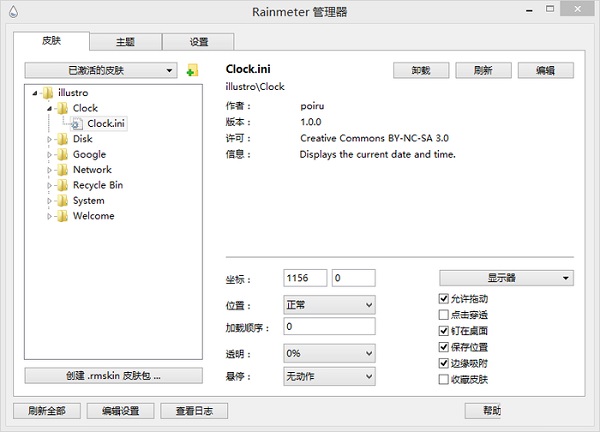This screenshot has height=432, width=600.
Task: Enable the 点击穿透 checkbox
Action: [x=443, y=315]
